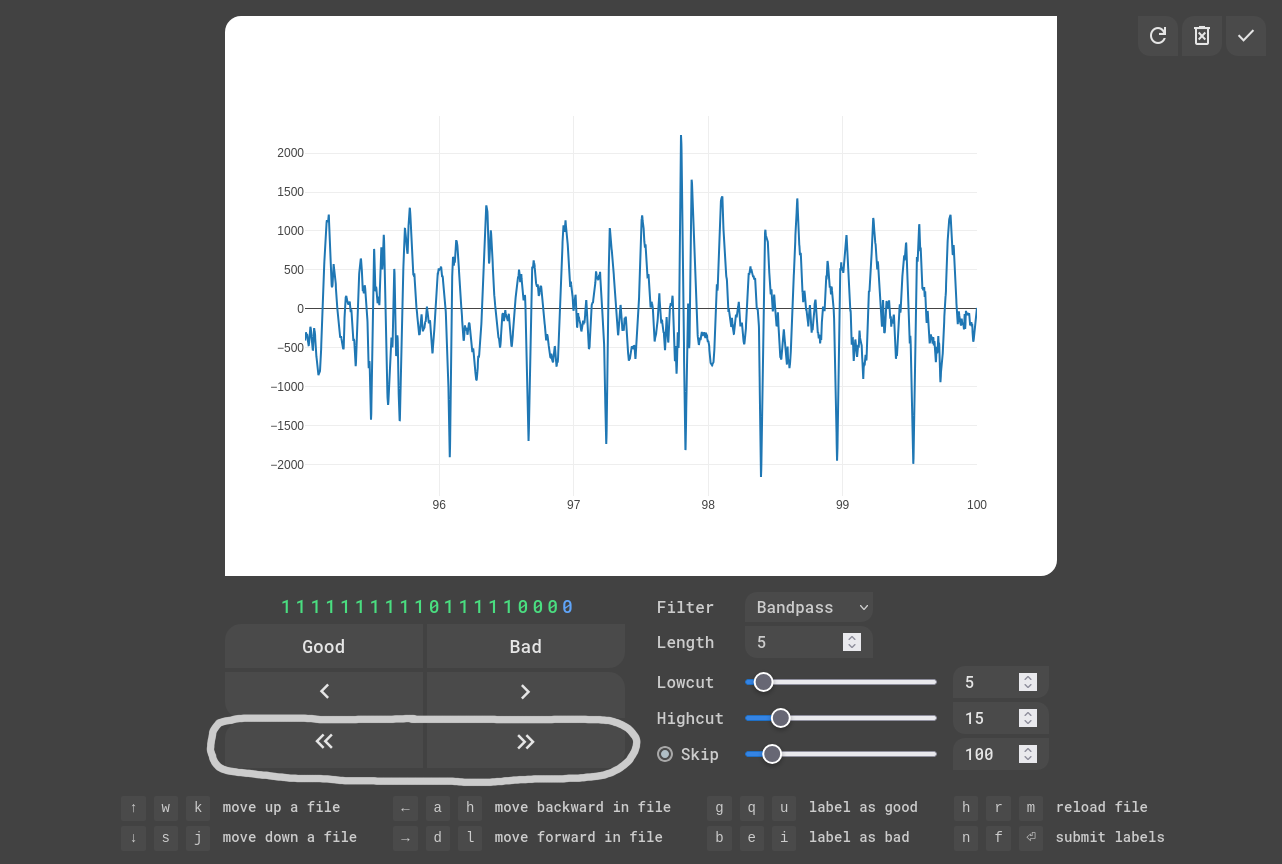Click the Length field stepper arrows

click(852, 642)
